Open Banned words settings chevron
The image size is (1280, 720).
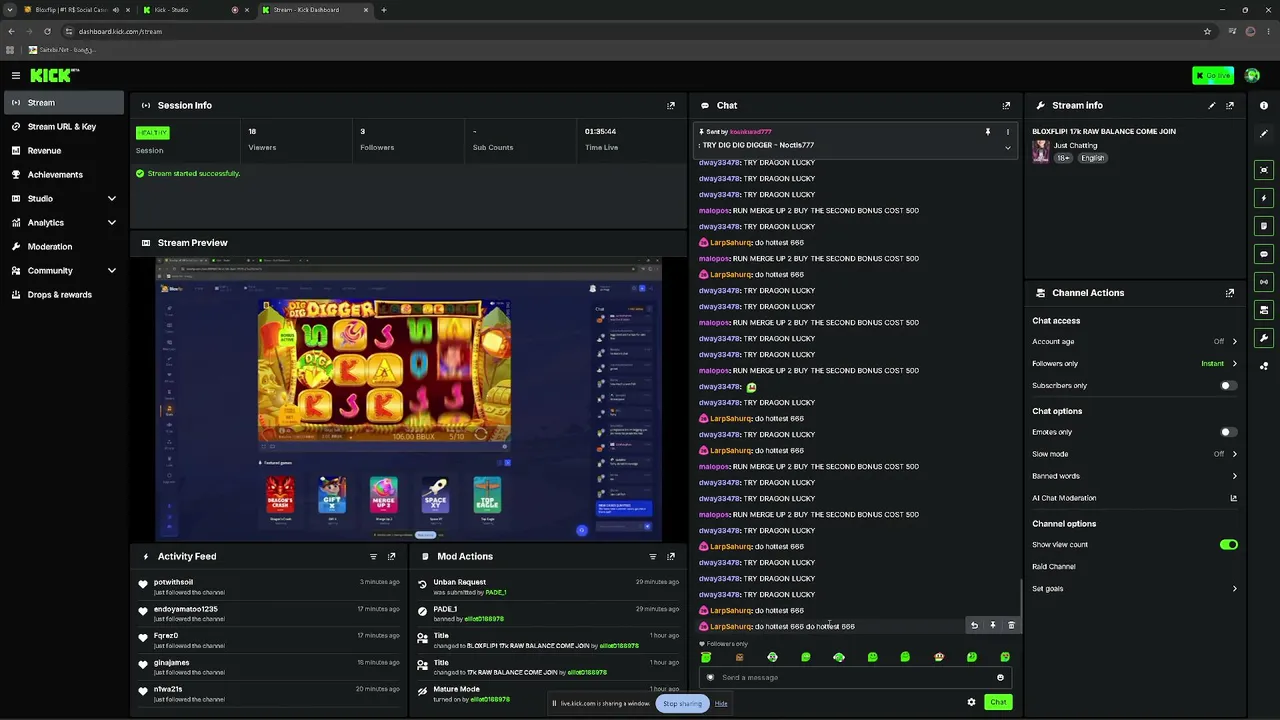click(x=1234, y=476)
